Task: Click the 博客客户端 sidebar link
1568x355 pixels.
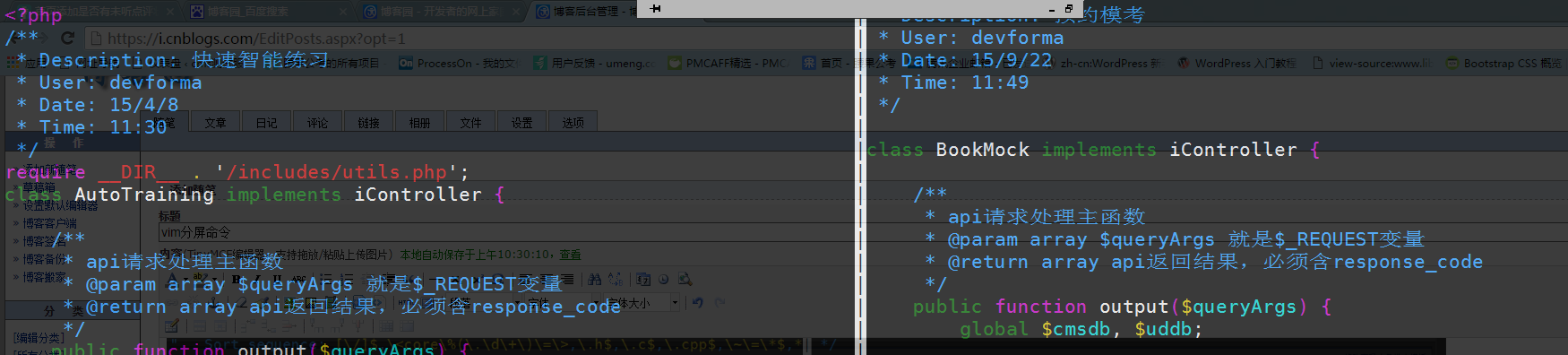Action: click(x=49, y=223)
